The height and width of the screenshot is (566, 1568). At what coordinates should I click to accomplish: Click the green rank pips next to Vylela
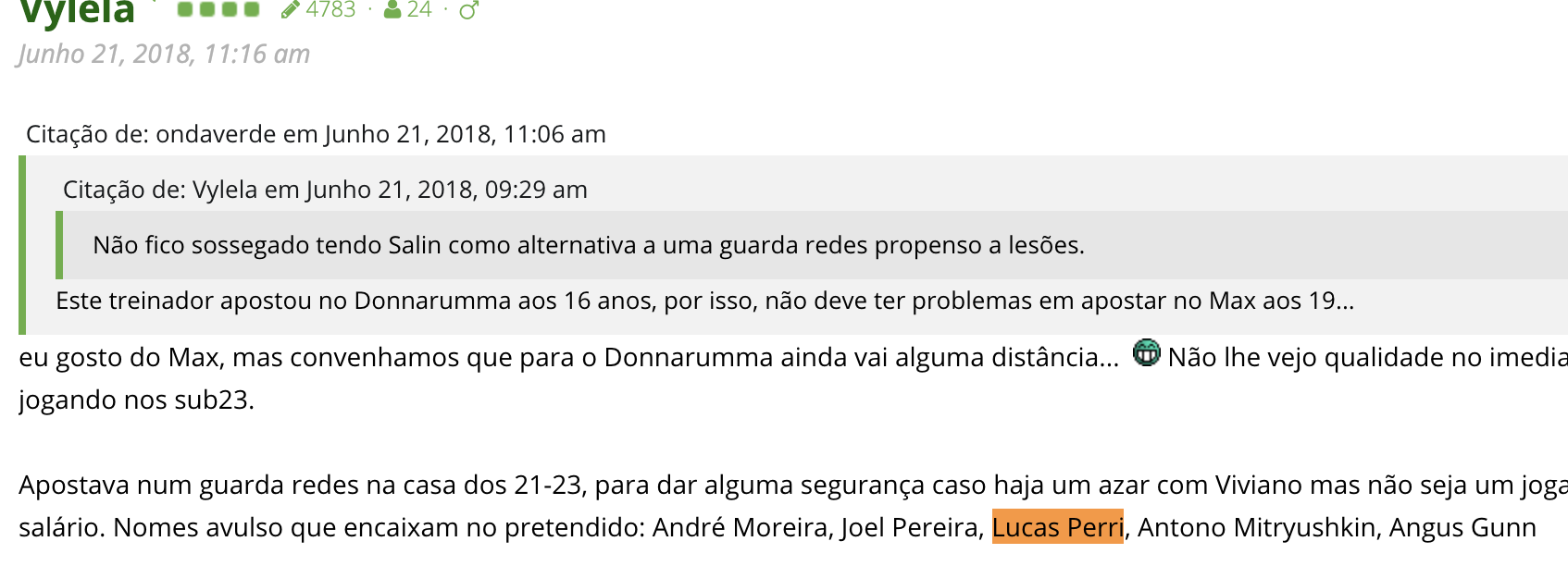[x=218, y=9]
